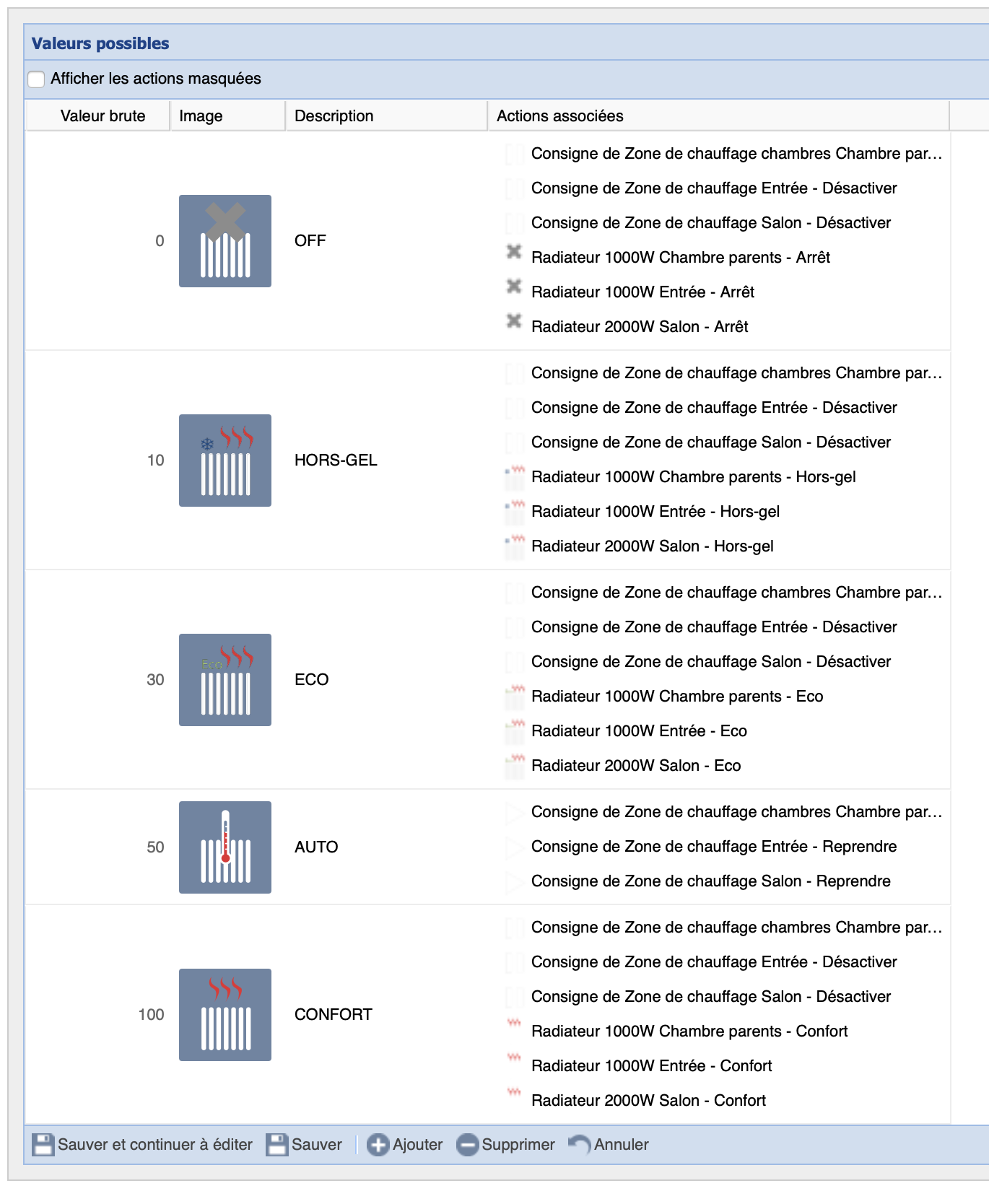The height and width of the screenshot is (1204, 989).
Task: Select the AUTO description cell
Action: pyautogui.click(x=387, y=847)
